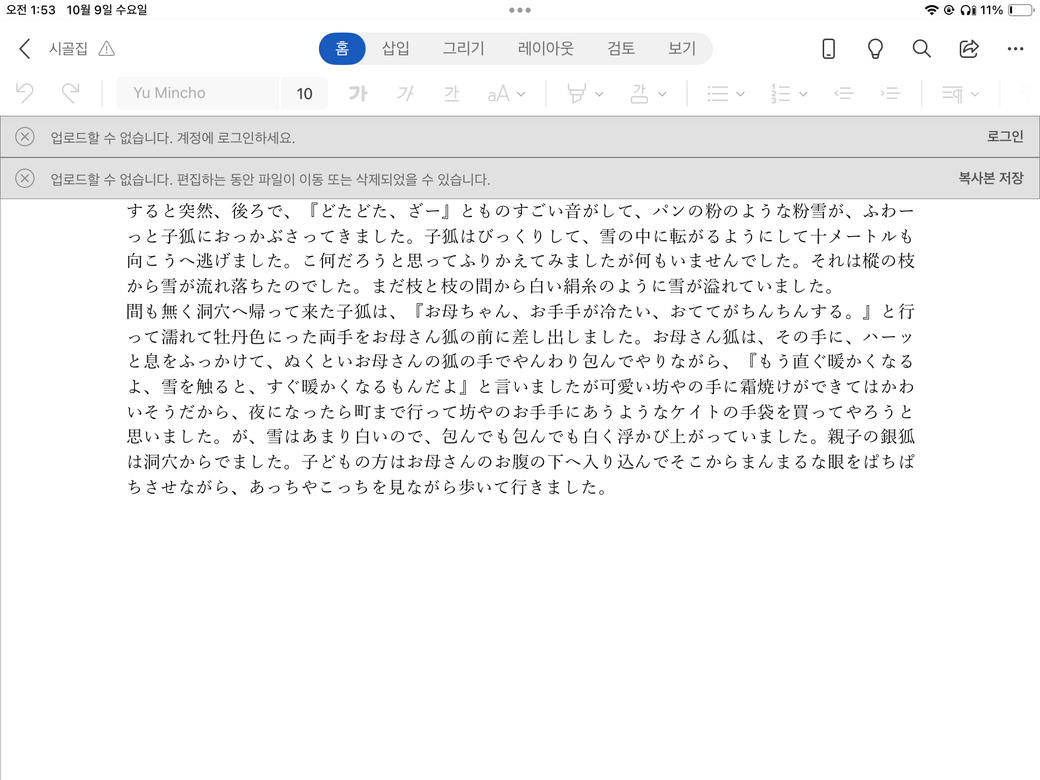The image size is (1040, 780).
Task: Click the redo arrow
Action: 70,93
